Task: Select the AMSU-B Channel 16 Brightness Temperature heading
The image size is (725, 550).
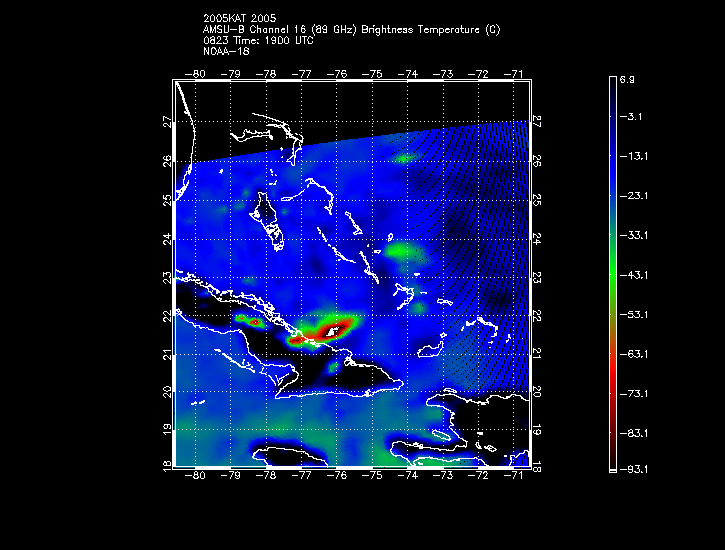Action: point(351,29)
